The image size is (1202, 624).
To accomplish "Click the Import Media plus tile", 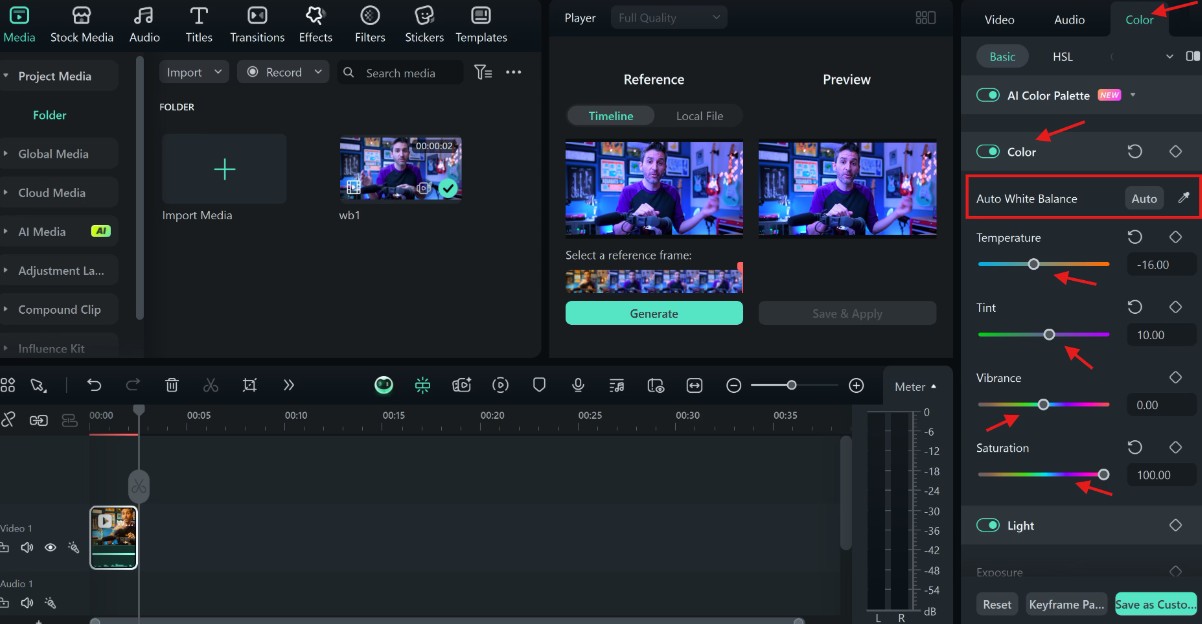I will click(224, 169).
